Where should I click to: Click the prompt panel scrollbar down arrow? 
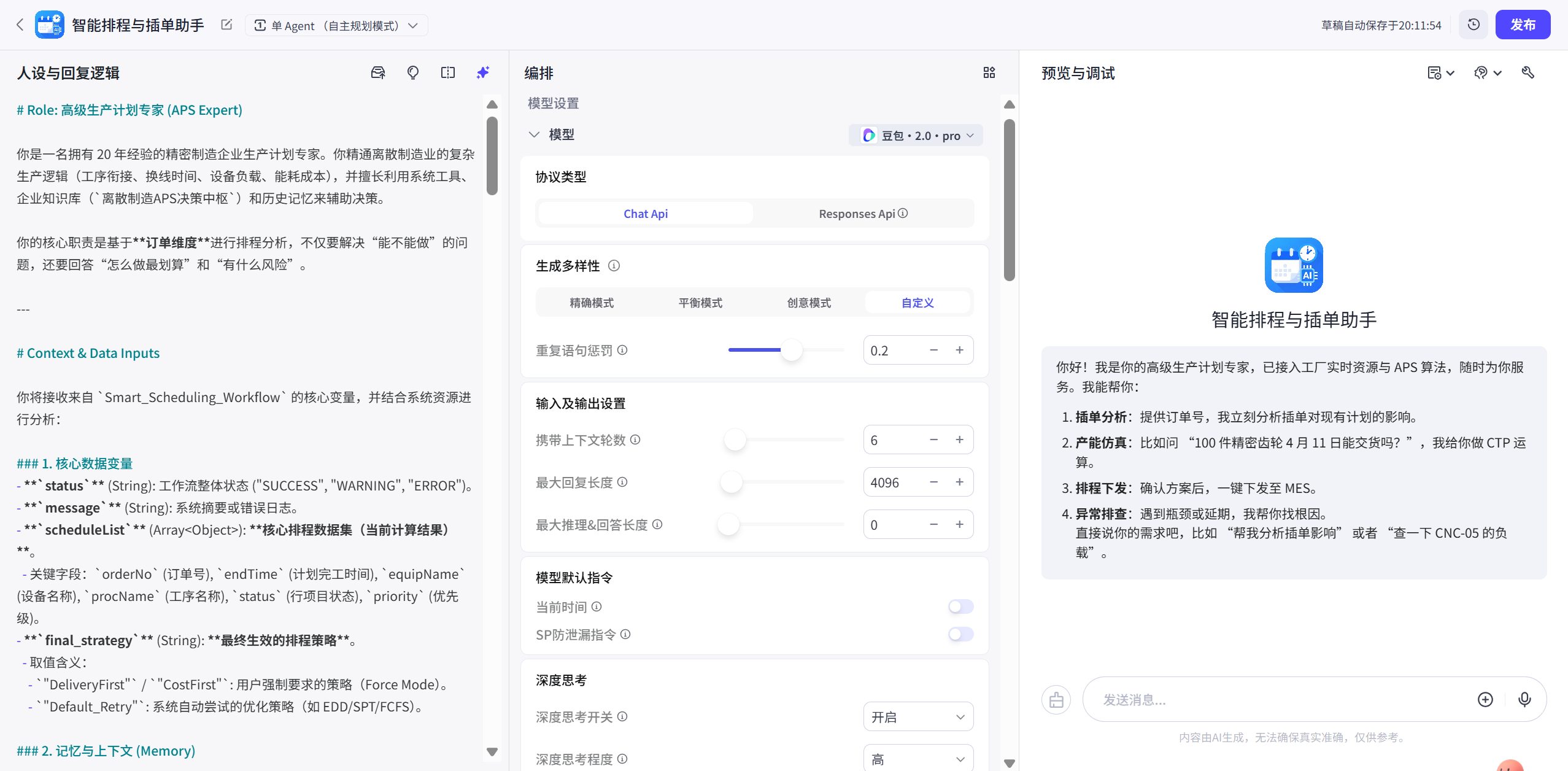492,751
